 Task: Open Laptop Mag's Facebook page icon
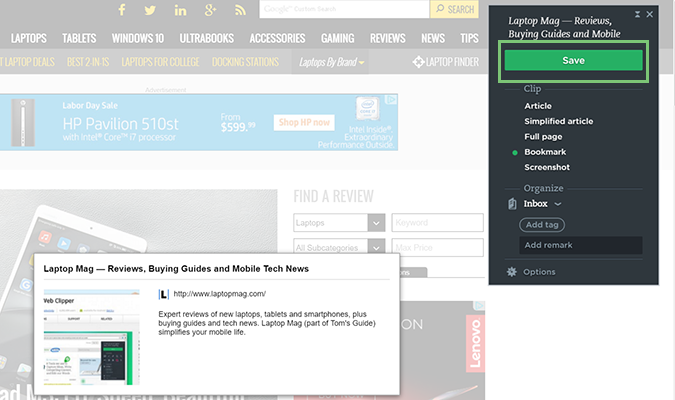point(122,9)
